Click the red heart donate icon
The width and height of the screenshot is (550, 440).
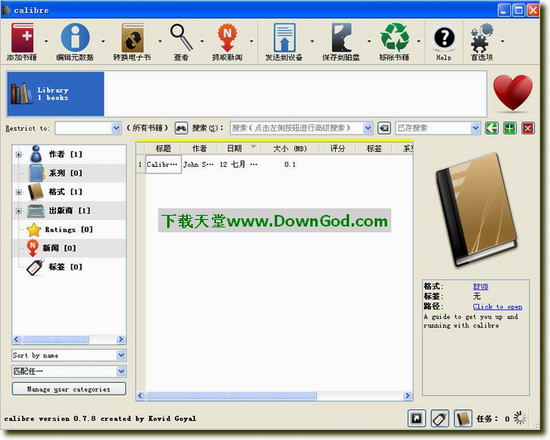click(513, 93)
